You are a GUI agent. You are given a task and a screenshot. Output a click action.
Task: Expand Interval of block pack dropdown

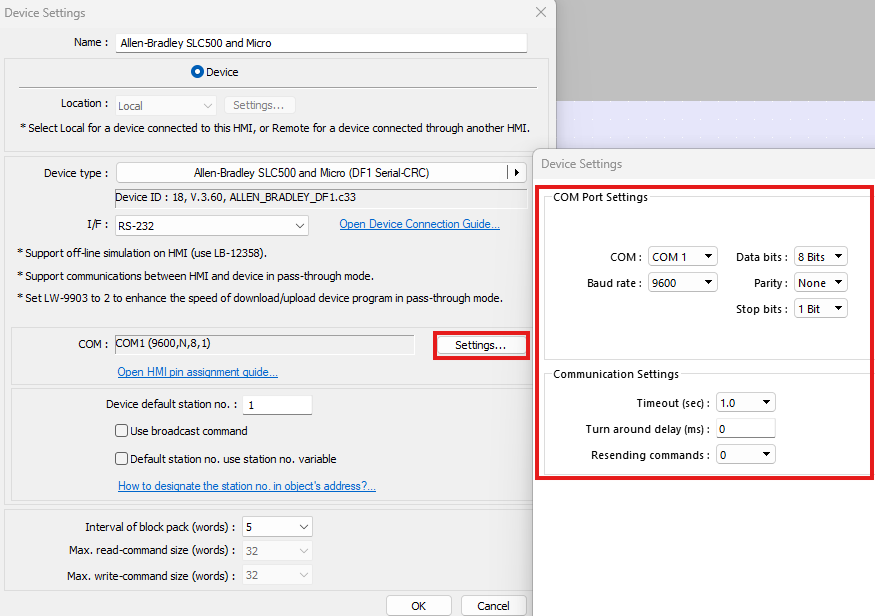277,527
